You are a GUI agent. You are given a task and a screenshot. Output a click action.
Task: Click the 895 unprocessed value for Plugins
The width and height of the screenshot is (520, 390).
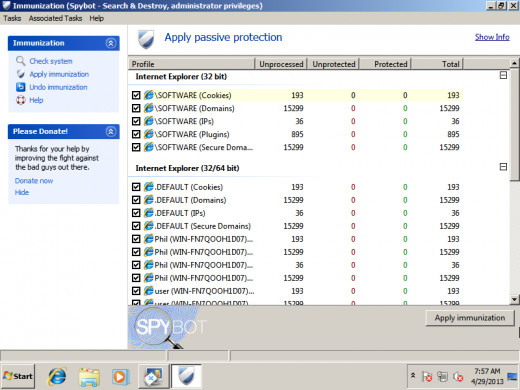pos(297,134)
